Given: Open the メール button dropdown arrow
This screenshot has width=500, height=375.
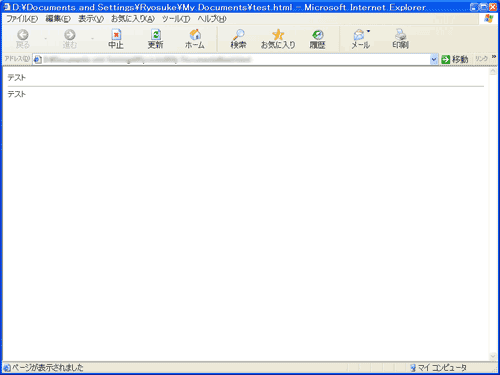Looking at the screenshot, I should tap(368, 31).
